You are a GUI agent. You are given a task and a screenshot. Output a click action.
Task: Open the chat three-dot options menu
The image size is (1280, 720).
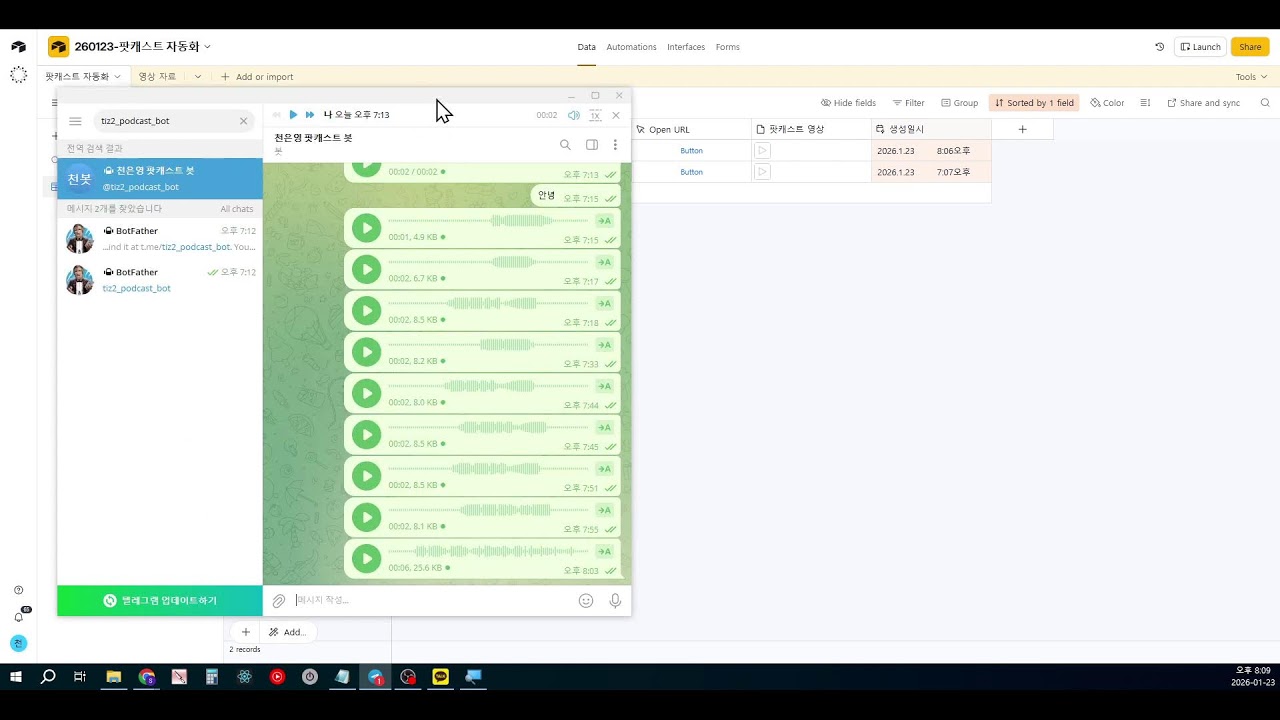coord(615,145)
